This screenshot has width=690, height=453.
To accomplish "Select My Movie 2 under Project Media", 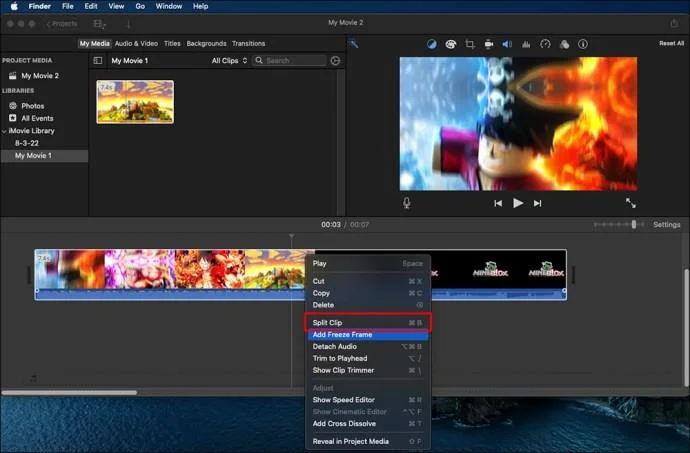I will (x=40, y=76).
